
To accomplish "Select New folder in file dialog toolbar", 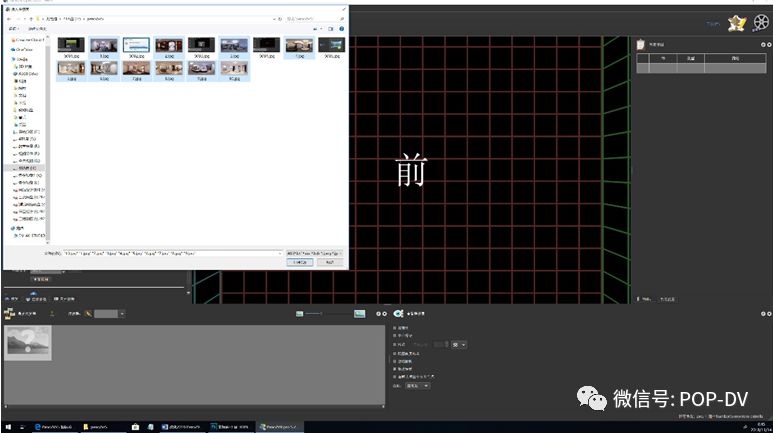I will [37, 29].
